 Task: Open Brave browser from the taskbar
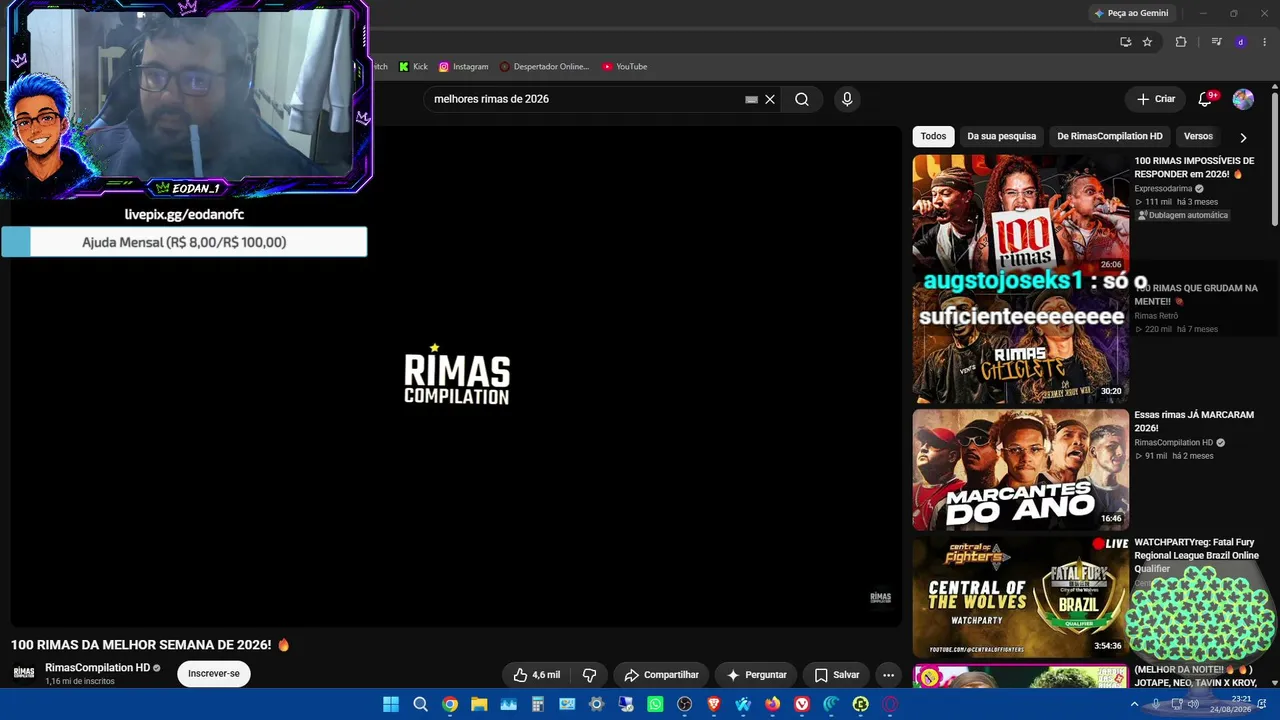(714, 704)
